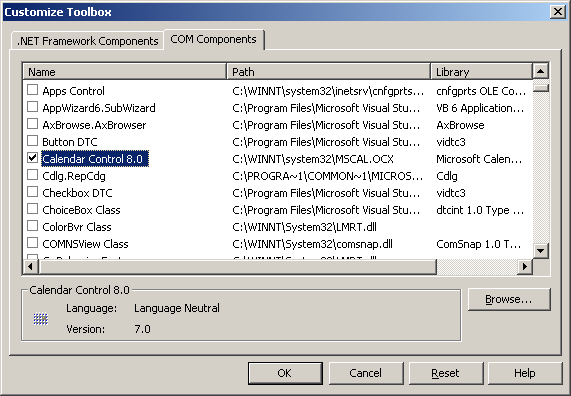Click the list's scroll up arrow
This screenshot has width=571, height=396.
[540, 71]
